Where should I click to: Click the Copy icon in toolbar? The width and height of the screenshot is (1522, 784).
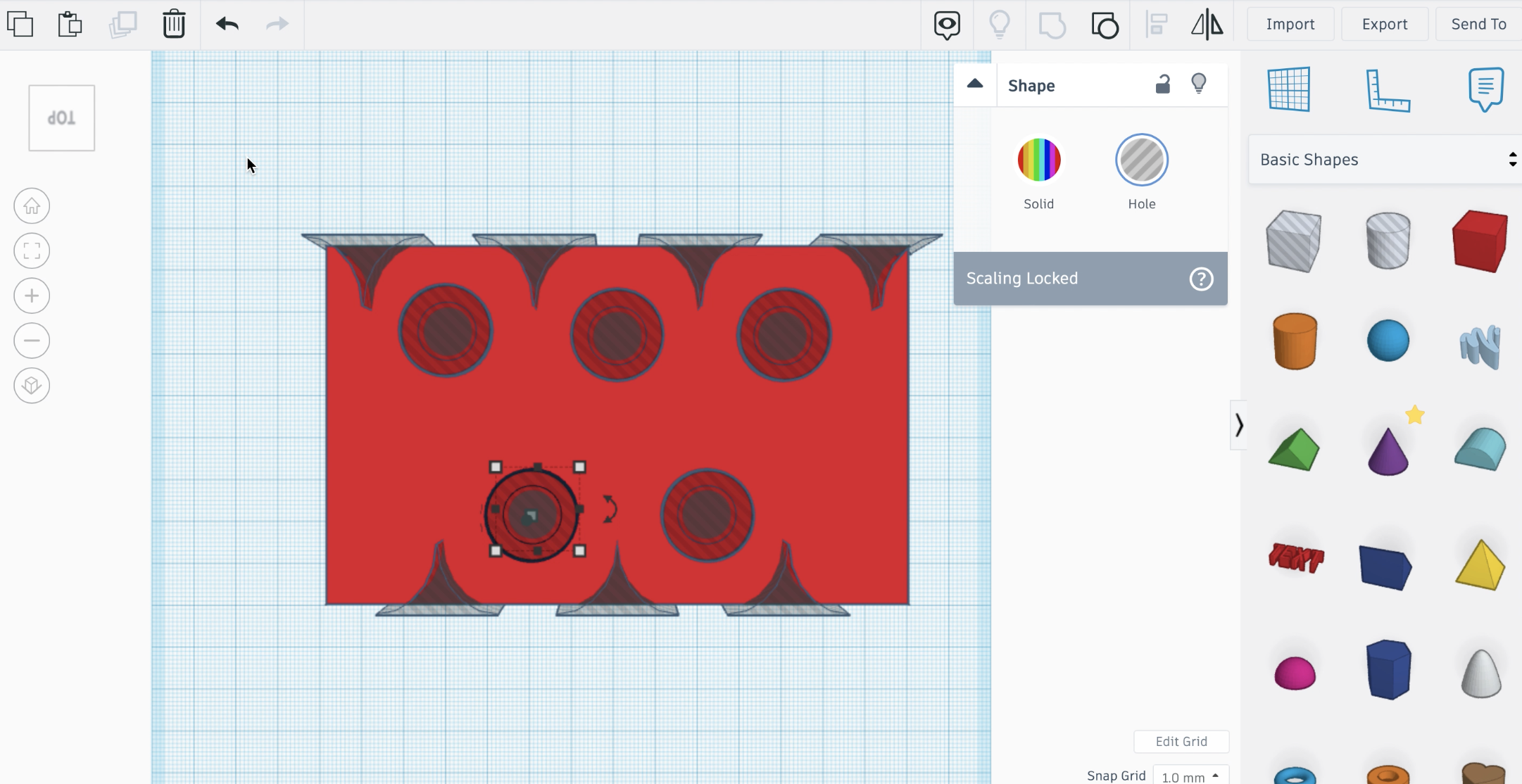tap(20, 24)
